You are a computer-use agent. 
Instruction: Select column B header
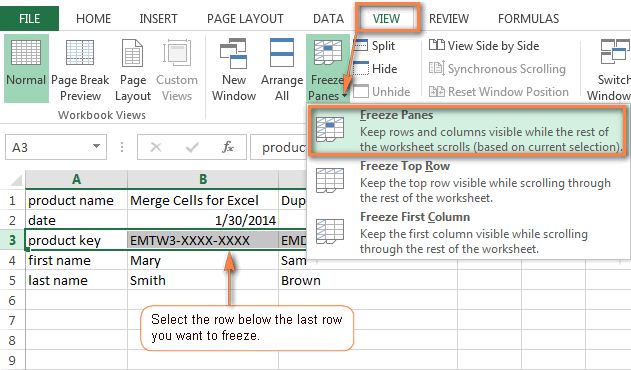pos(203,179)
